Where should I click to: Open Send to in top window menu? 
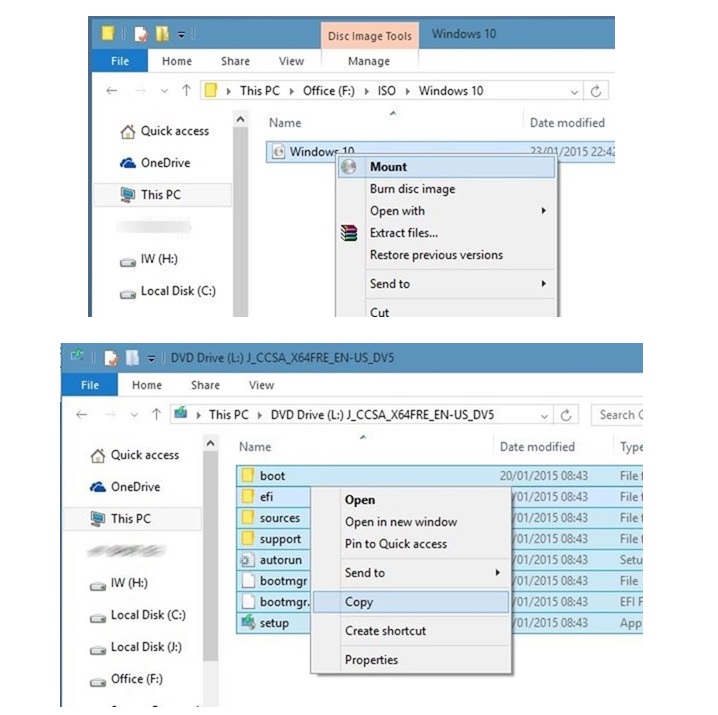(446, 284)
